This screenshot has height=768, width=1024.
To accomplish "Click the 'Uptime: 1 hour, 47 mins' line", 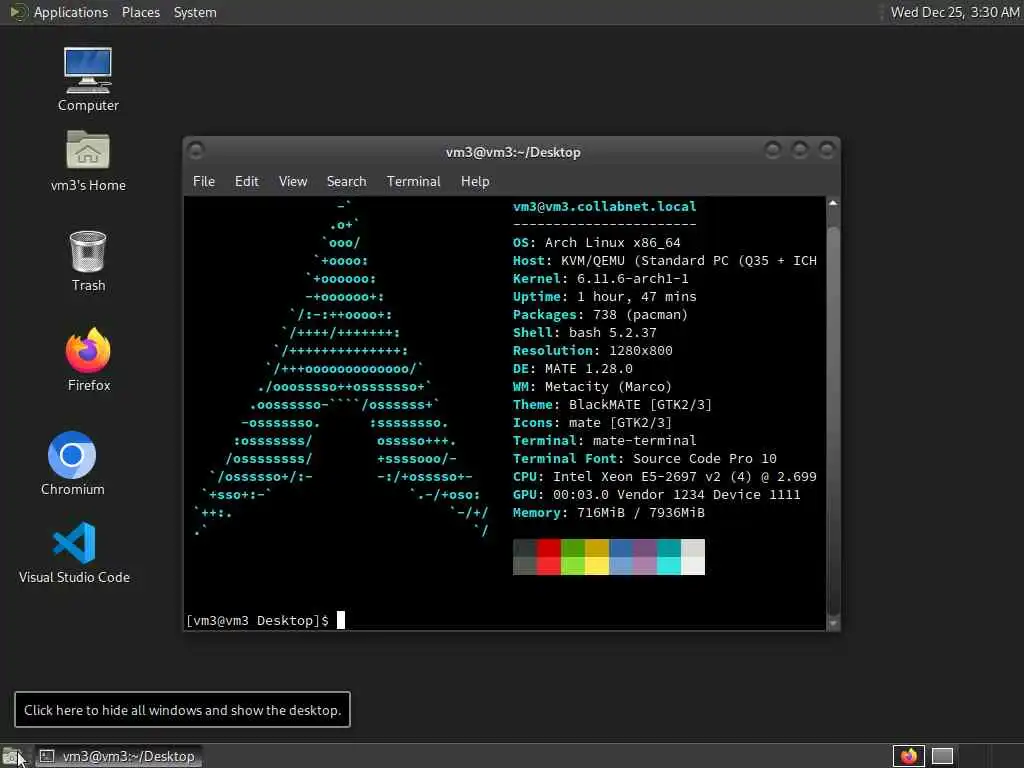I will tap(604, 296).
